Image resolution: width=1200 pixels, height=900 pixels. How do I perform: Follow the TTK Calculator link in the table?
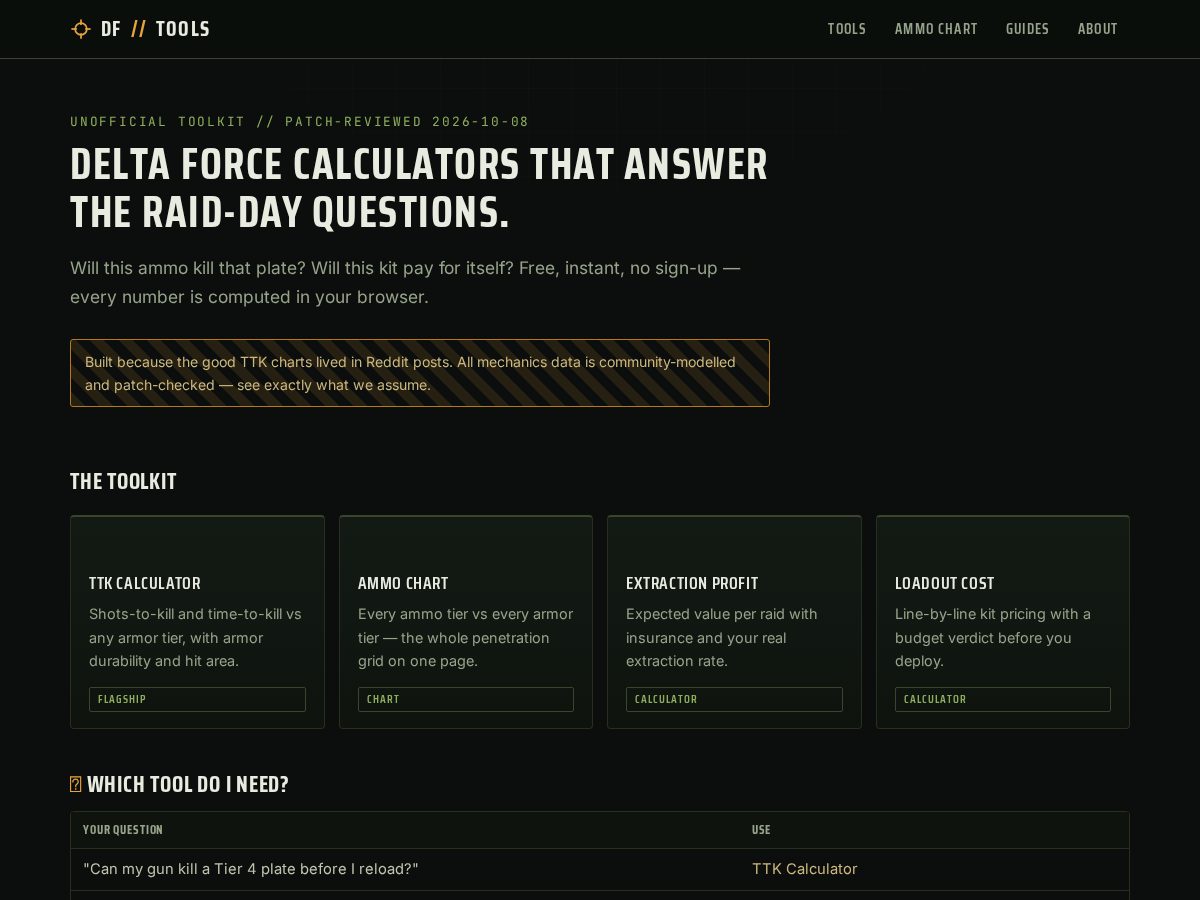coord(804,869)
